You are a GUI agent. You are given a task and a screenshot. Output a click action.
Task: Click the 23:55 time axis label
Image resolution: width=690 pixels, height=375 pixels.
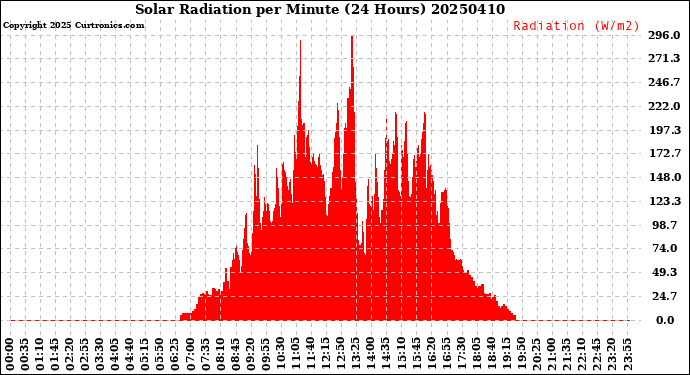[628, 355]
